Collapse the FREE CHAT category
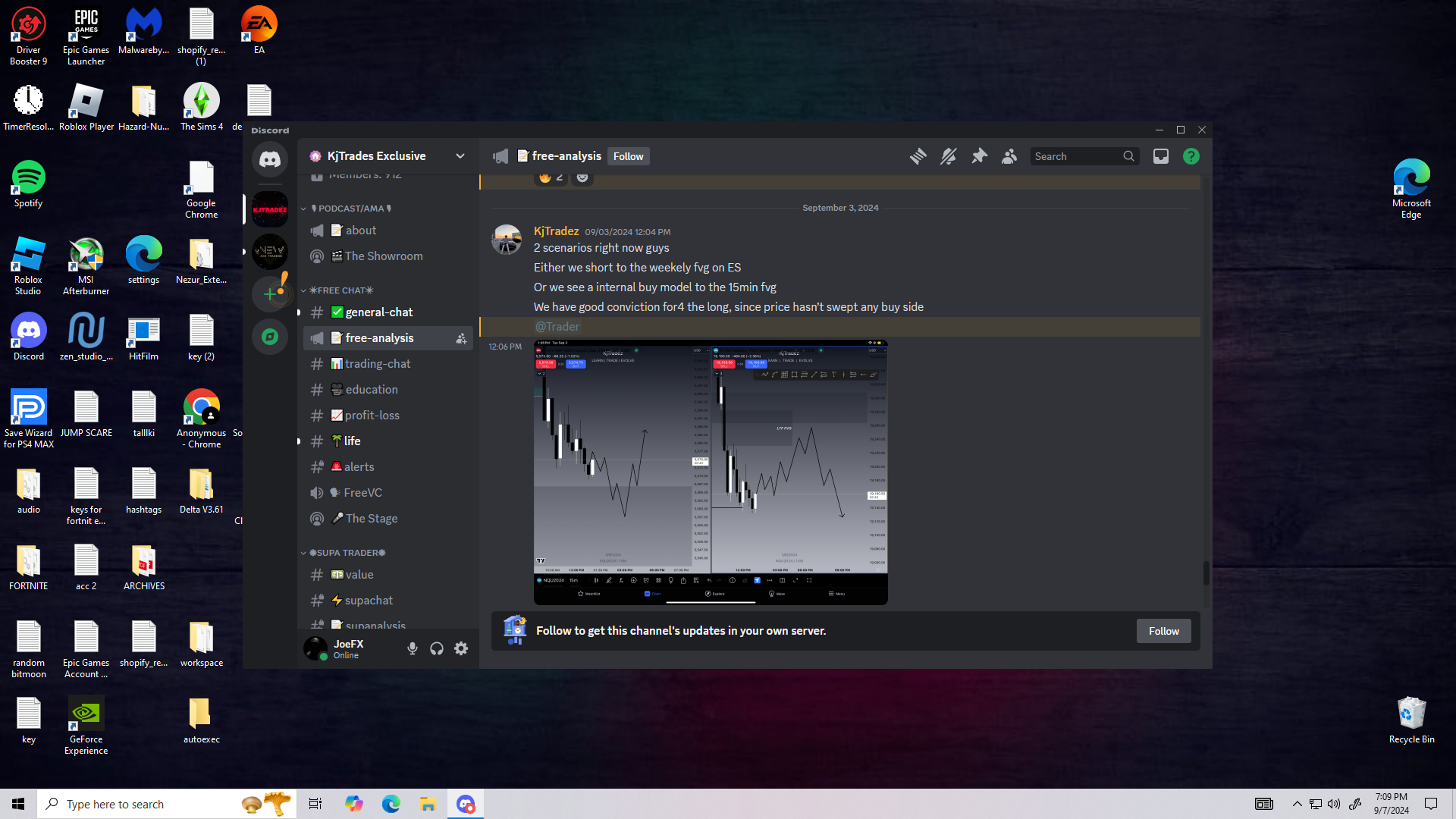 341,290
